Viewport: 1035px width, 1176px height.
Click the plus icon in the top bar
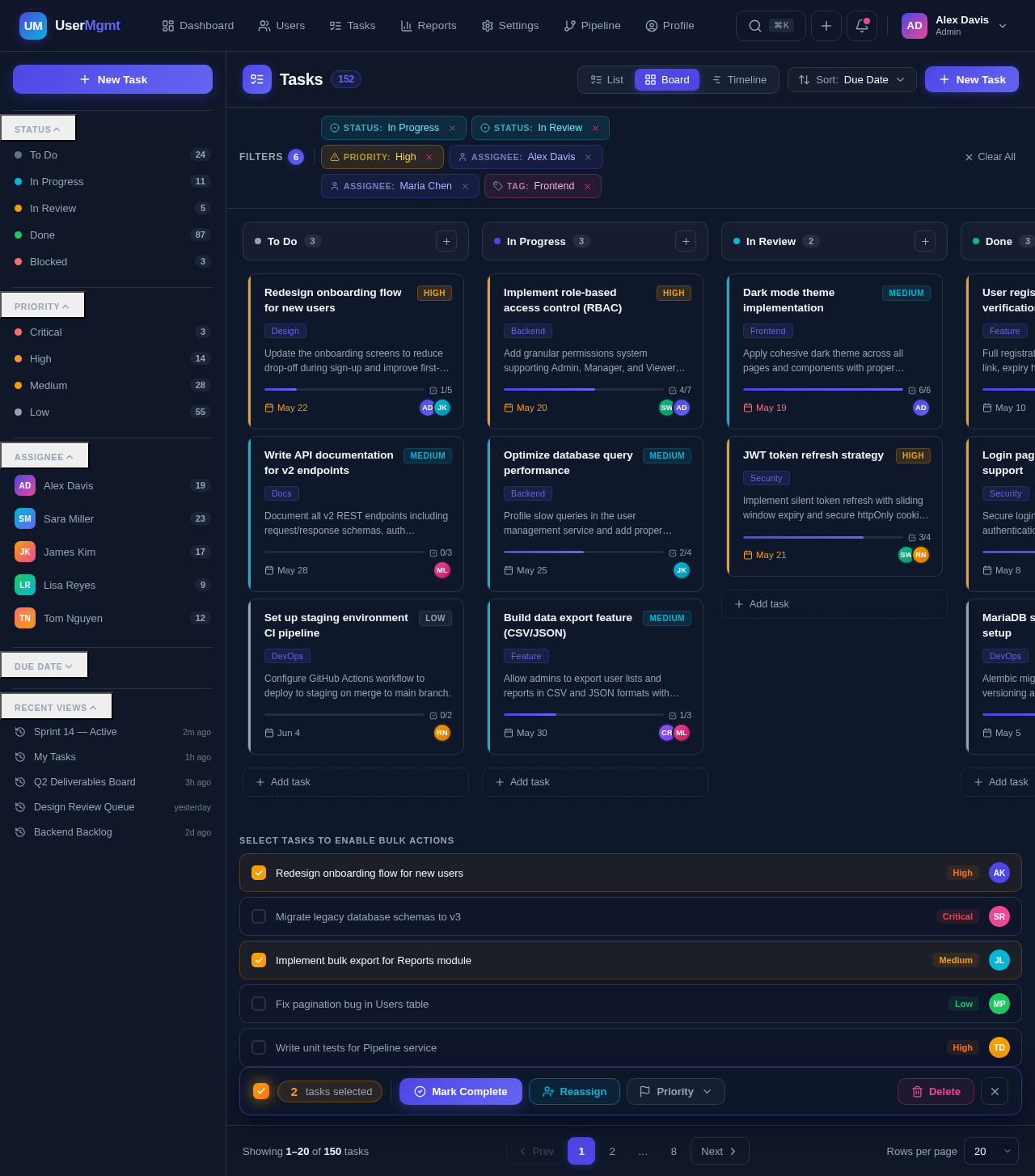click(826, 26)
